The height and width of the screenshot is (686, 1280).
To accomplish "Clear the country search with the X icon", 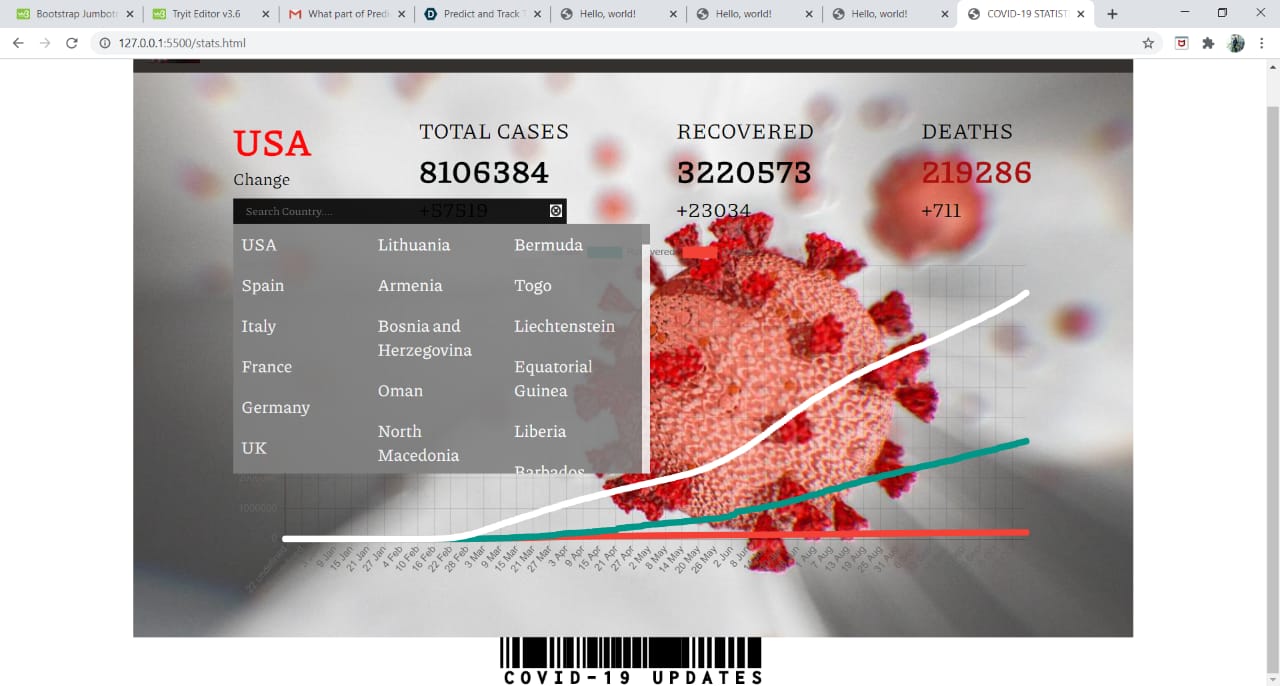I will (556, 211).
